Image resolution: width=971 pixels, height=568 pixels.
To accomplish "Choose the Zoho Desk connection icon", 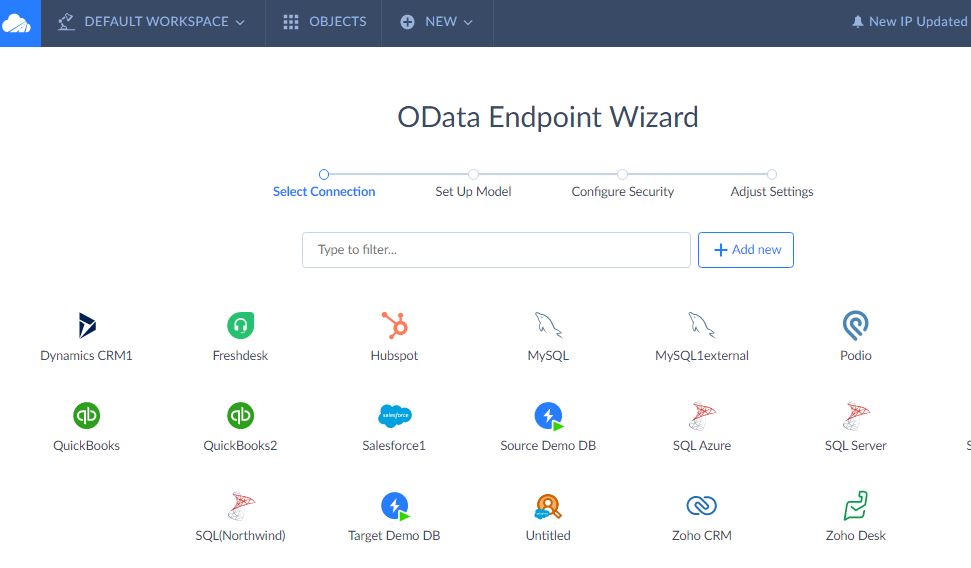I will [x=856, y=505].
